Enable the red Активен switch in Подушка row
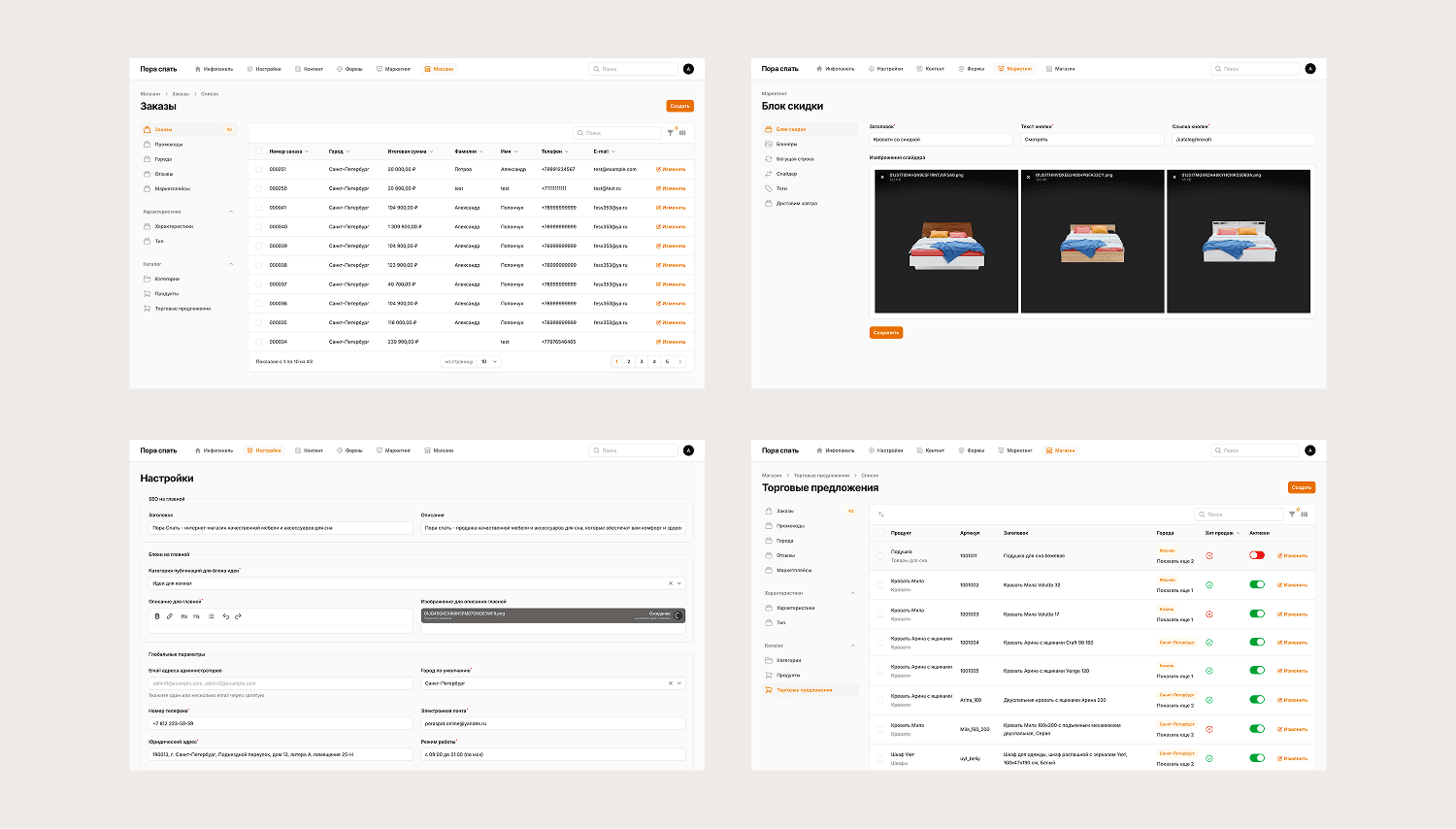The height and width of the screenshot is (829, 1456). coord(1257,555)
